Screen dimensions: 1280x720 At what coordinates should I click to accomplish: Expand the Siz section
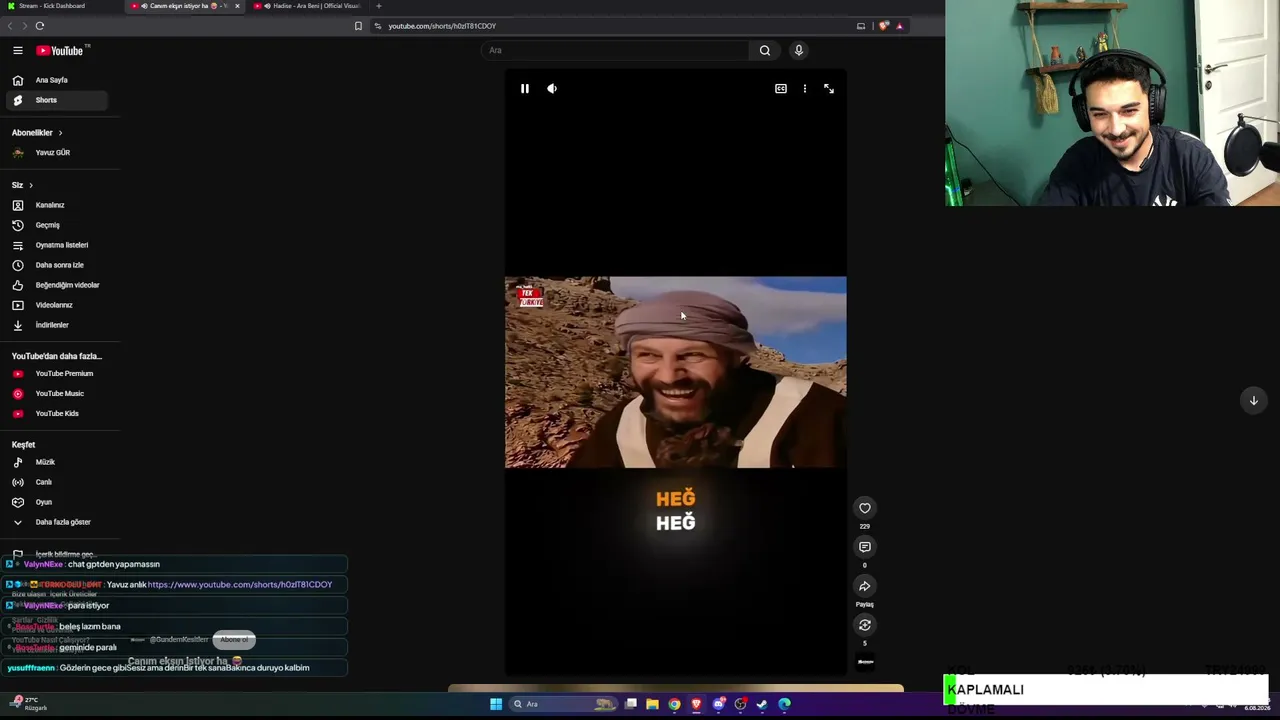pos(22,185)
